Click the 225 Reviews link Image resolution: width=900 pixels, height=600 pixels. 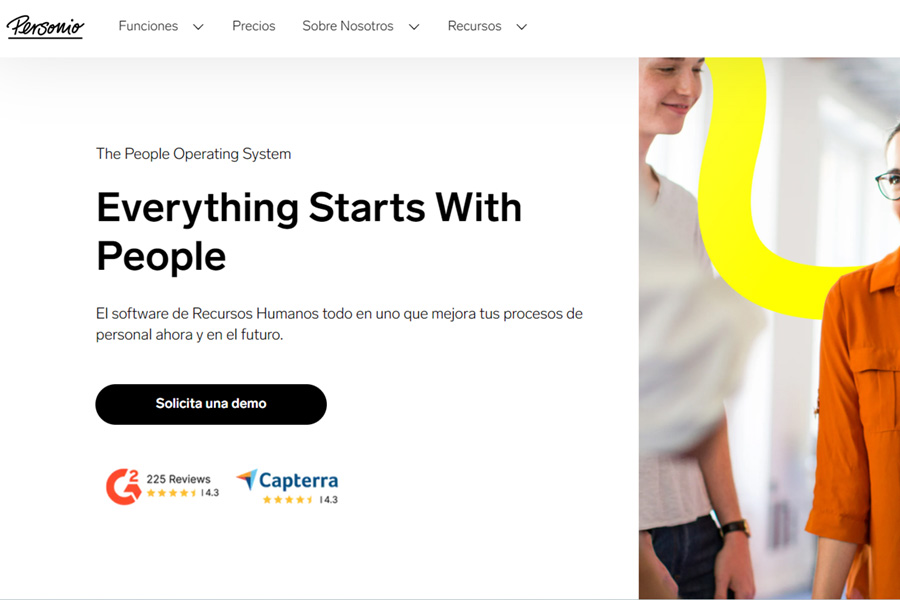click(x=179, y=479)
